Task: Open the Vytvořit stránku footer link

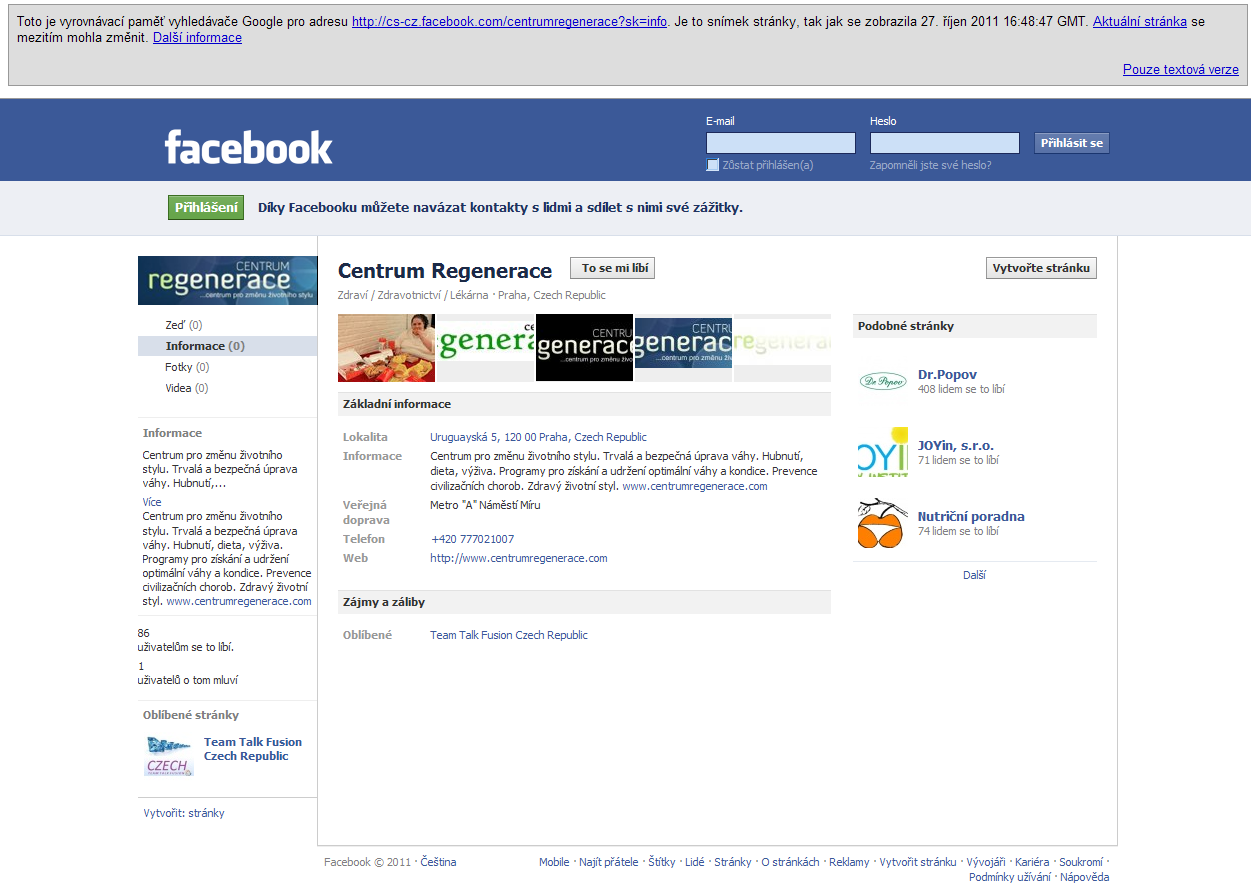Action: point(918,862)
